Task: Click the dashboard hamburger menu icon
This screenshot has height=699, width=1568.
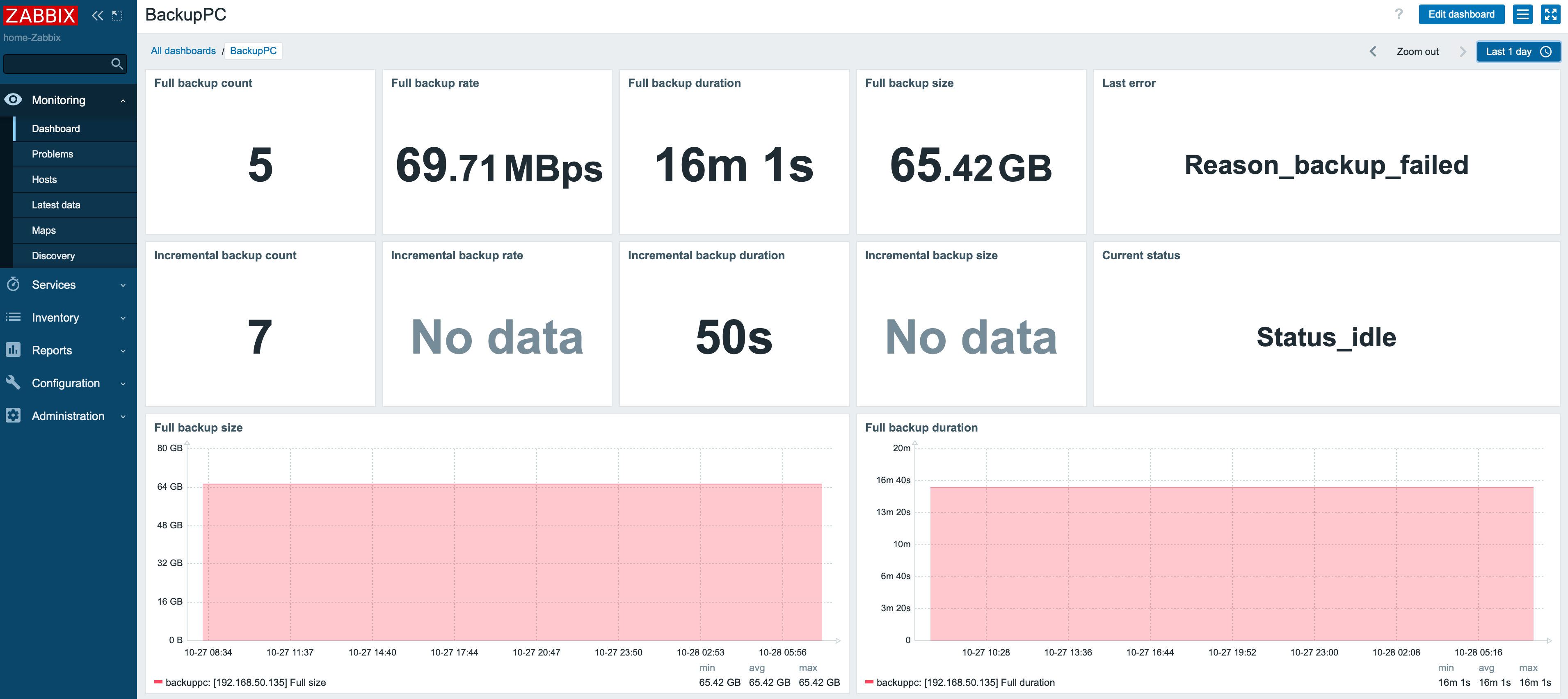Action: pyautogui.click(x=1523, y=14)
